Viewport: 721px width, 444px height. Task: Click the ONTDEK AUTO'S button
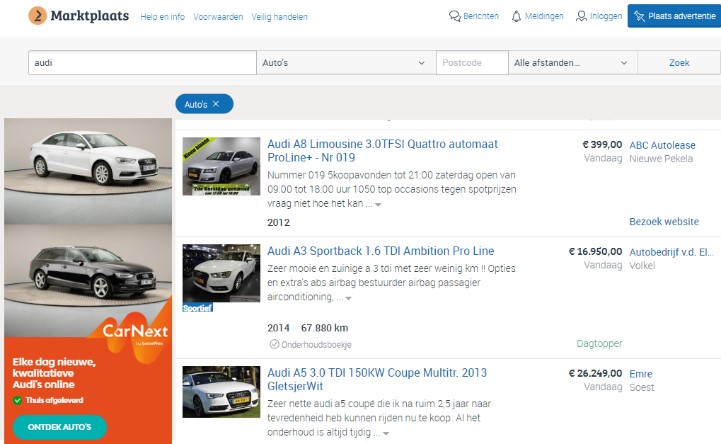click(x=59, y=427)
